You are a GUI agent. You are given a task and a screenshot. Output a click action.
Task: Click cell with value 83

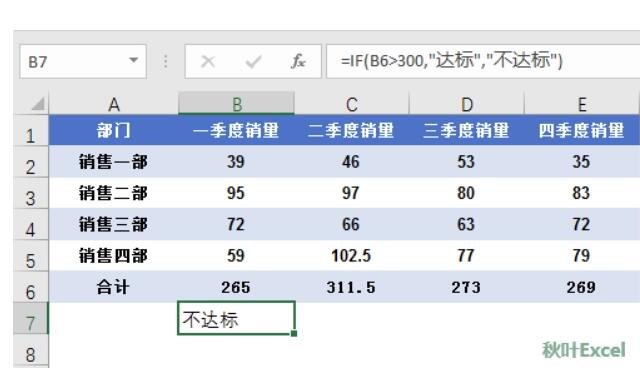582,193
